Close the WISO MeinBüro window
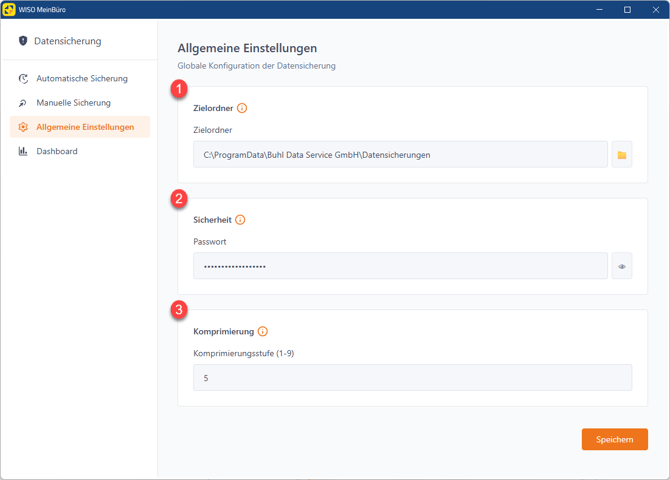 pos(656,9)
